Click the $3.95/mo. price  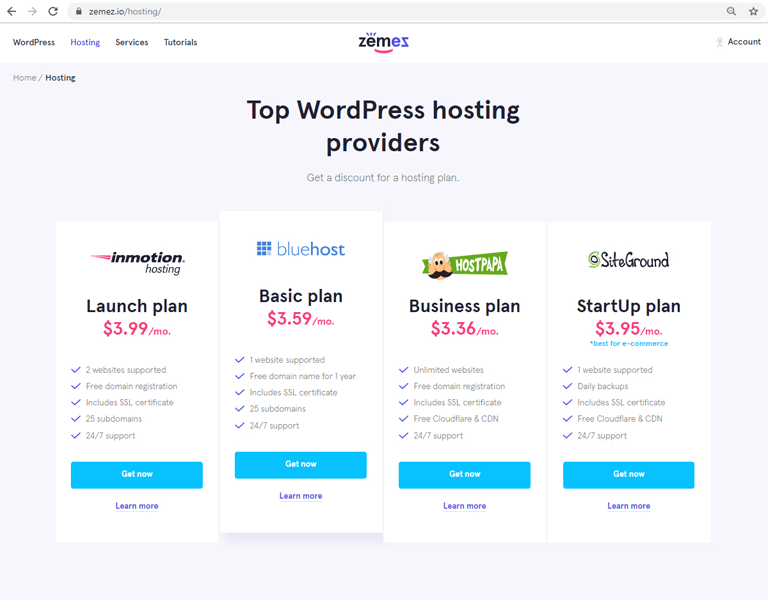[628, 329]
